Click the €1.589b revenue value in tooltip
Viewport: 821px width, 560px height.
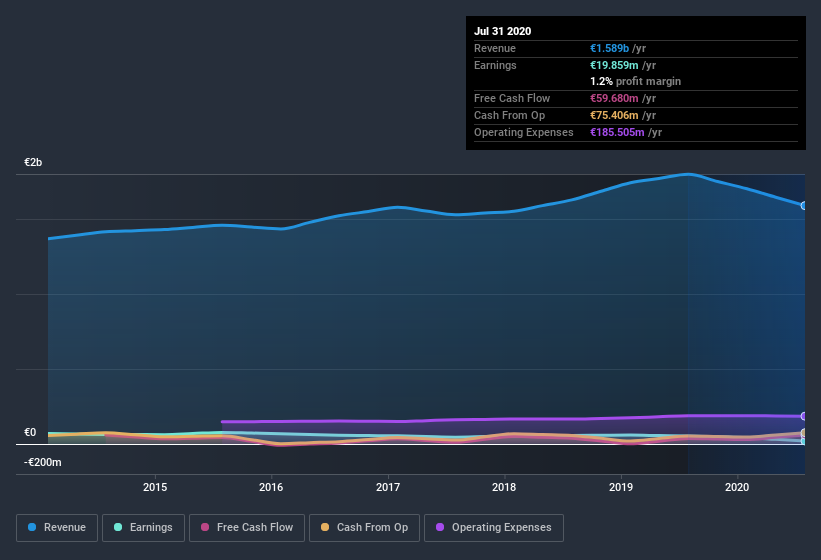click(609, 48)
